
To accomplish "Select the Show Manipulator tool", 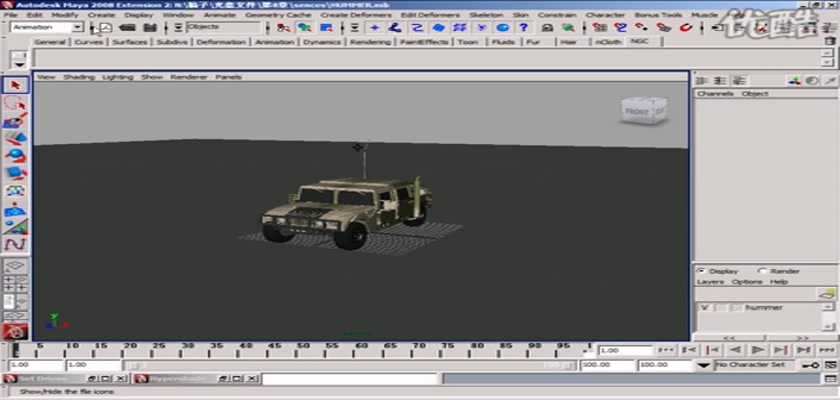I will (x=16, y=227).
